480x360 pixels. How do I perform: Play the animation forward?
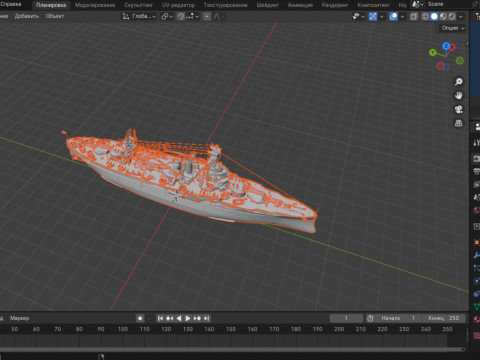pyautogui.click(x=188, y=318)
